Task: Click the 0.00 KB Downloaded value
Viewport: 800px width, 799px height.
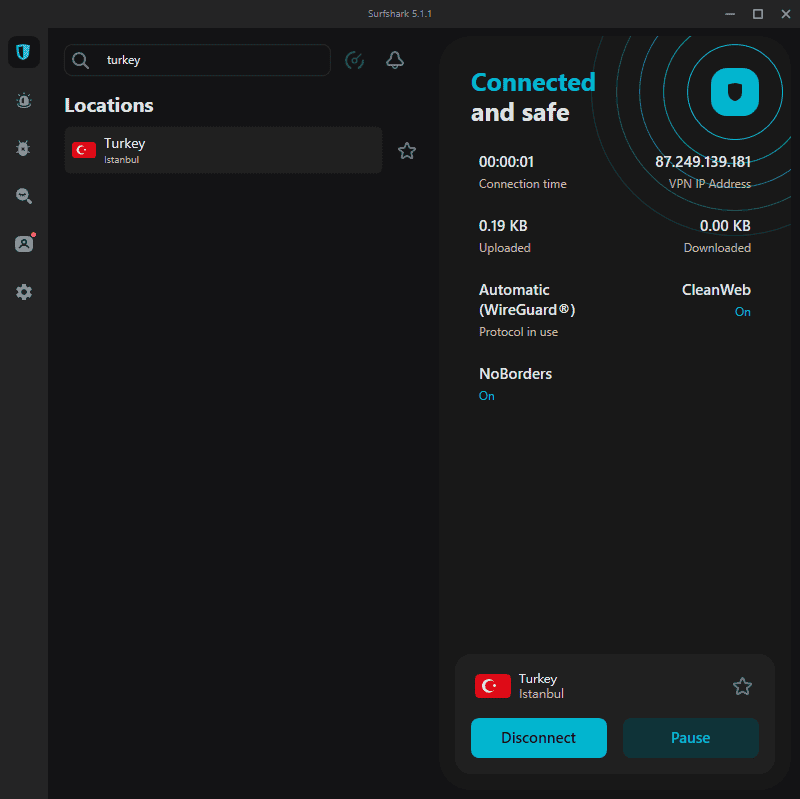Action: 725,226
